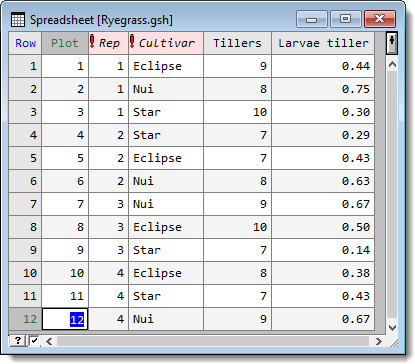Click the vertical scrollbar down arrow
Viewport: 415px width, 364px height.
[x=392, y=328]
